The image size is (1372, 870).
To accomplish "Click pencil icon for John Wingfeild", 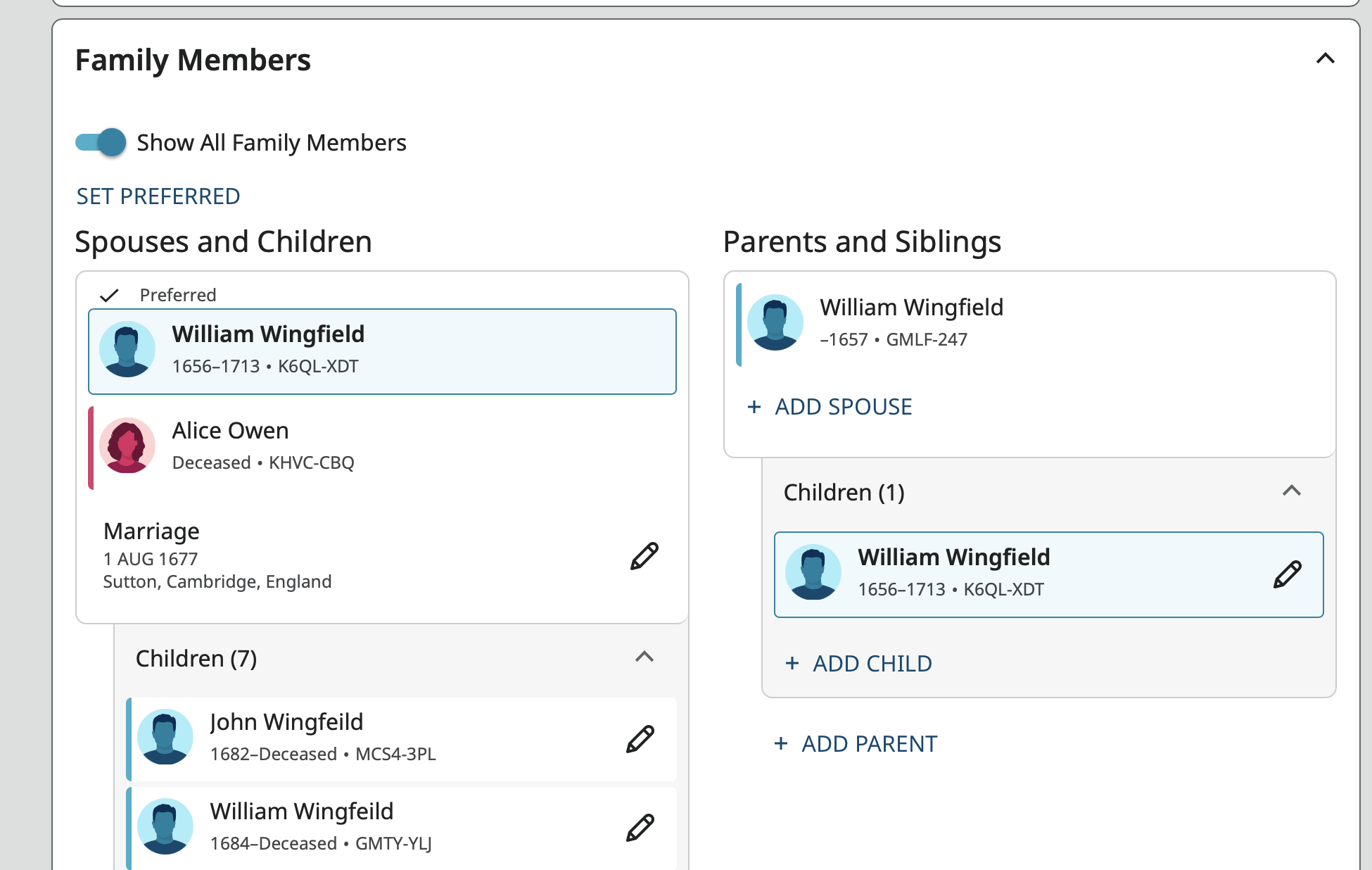I will (640, 739).
